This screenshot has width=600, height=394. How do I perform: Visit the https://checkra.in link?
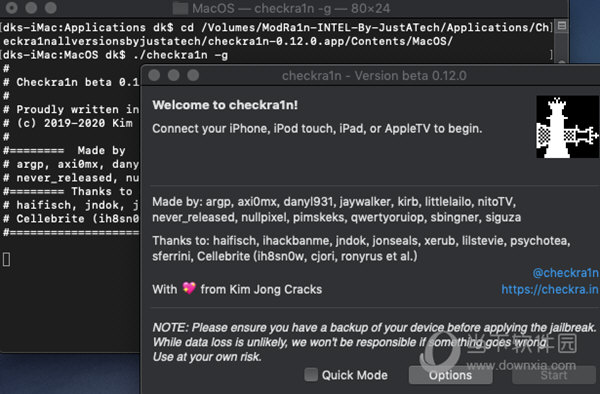click(550, 289)
